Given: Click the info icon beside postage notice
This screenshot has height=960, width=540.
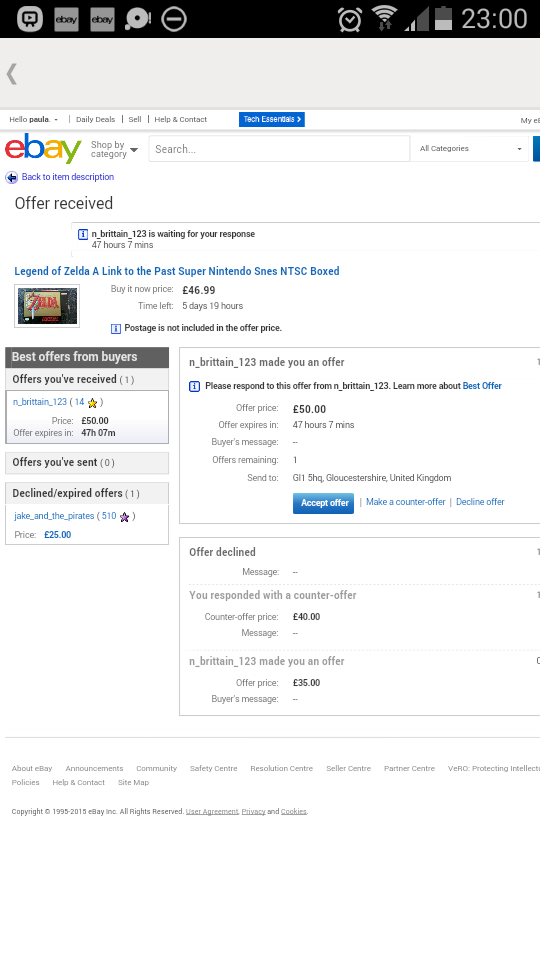Looking at the screenshot, I should pyautogui.click(x=116, y=329).
